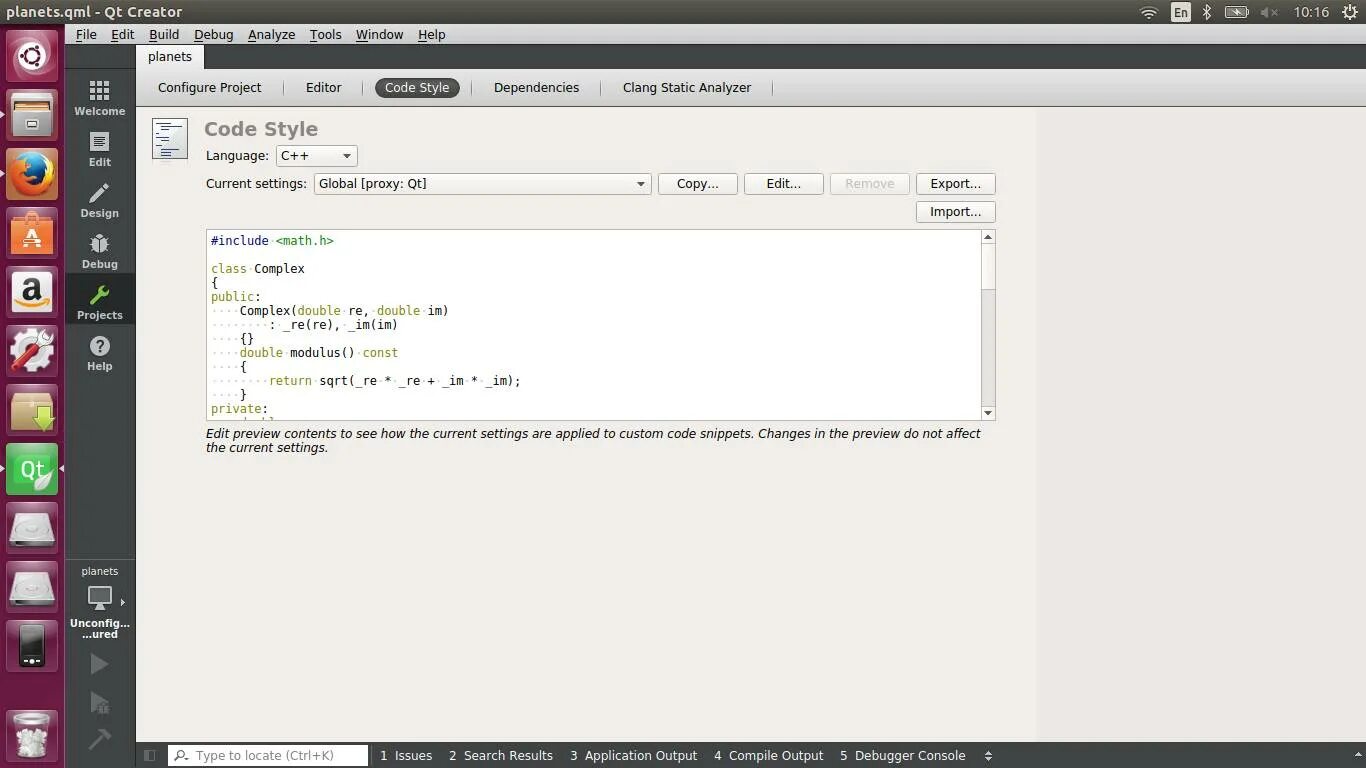The image size is (1366, 768).
Task: Open the clock showing 10:16
Action: coord(1311,12)
